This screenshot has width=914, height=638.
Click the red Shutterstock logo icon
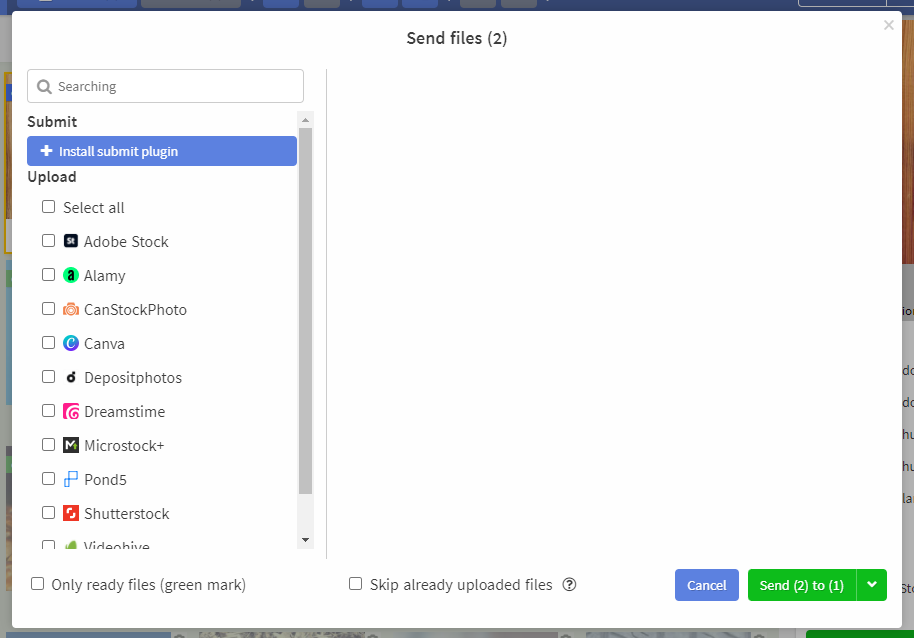(x=71, y=513)
